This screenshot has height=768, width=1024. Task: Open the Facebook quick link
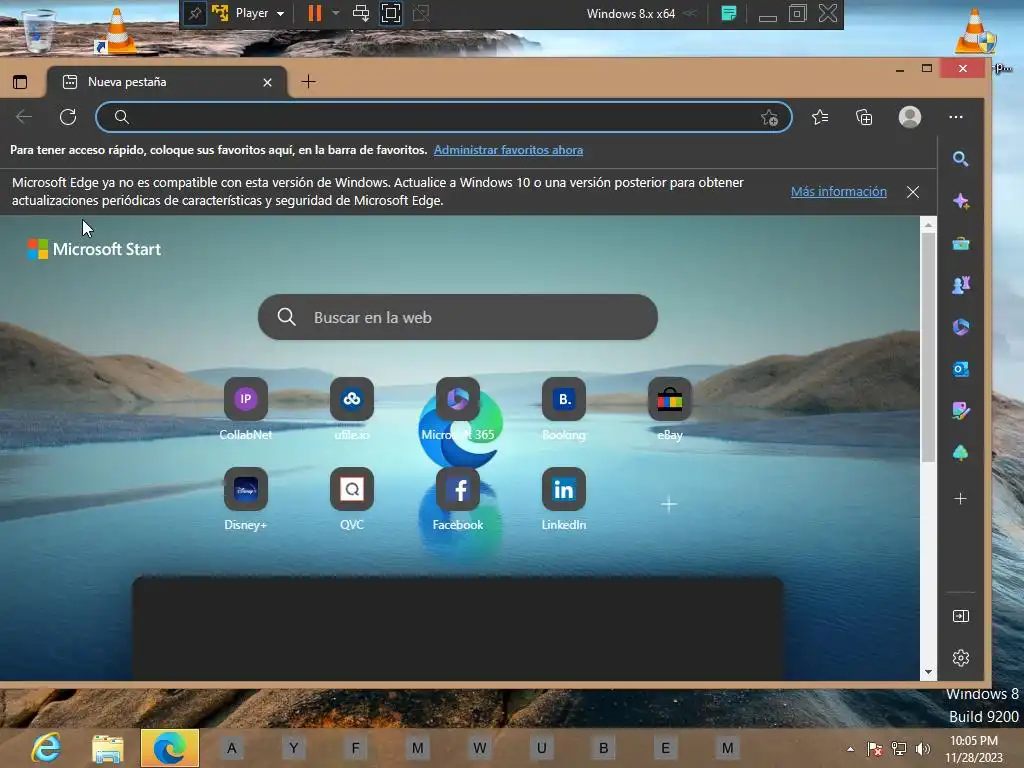[x=458, y=500]
